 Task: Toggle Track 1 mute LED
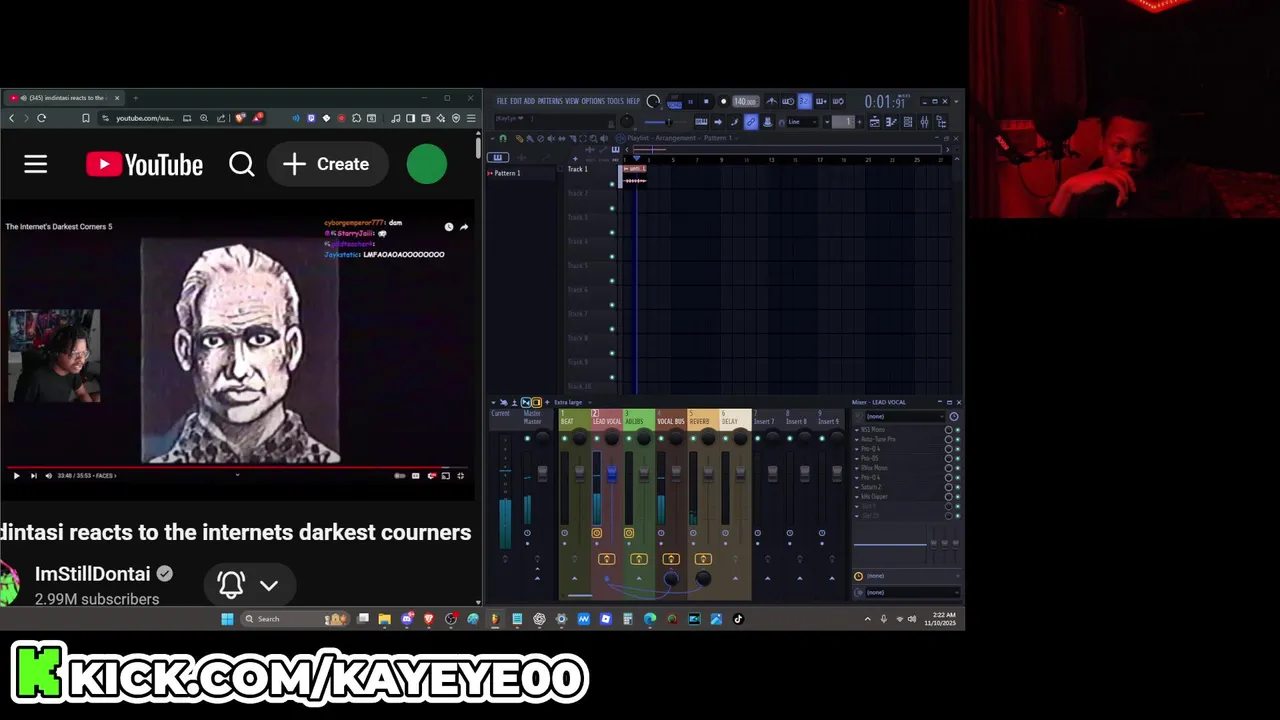click(x=612, y=184)
